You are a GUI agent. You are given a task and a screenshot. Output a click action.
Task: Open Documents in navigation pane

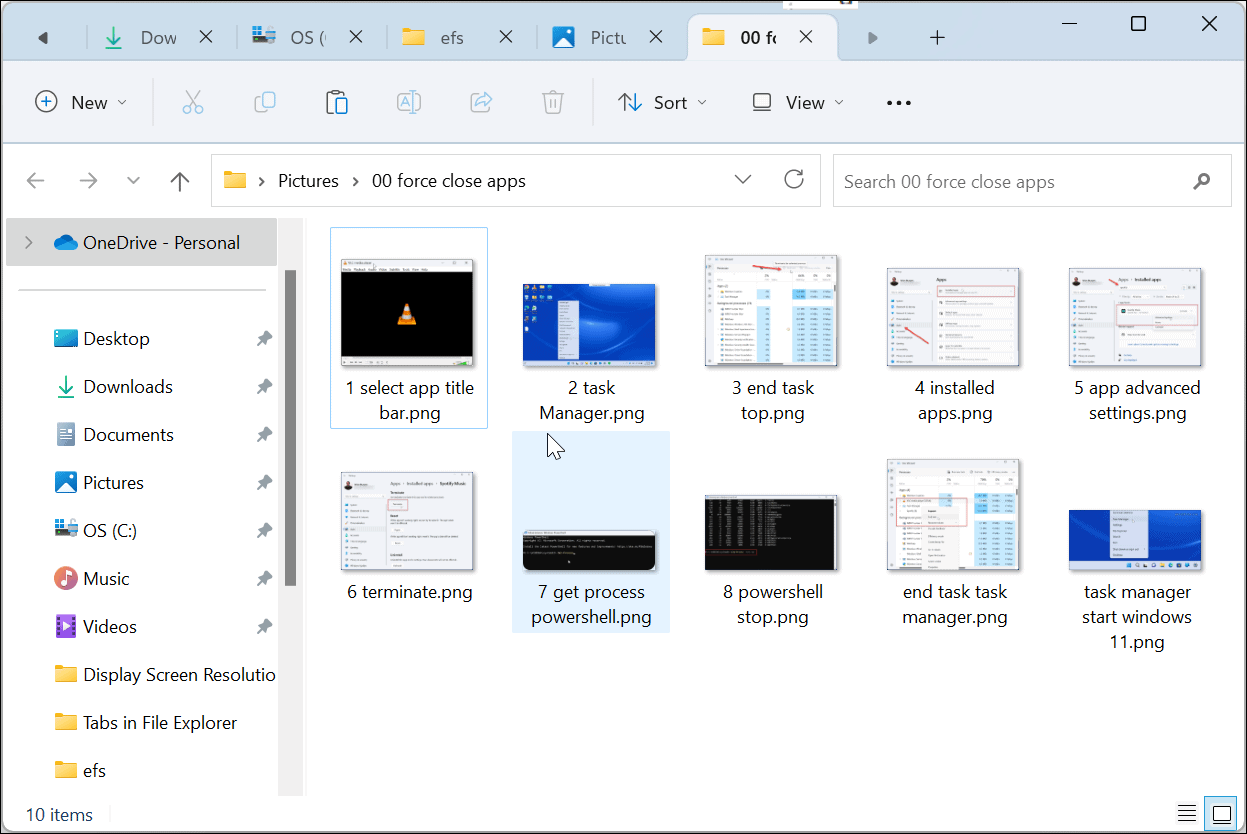pyautogui.click(x=128, y=435)
